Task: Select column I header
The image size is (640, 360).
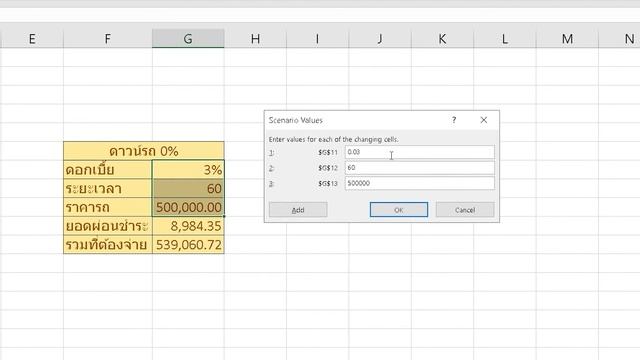Action: [x=318, y=39]
